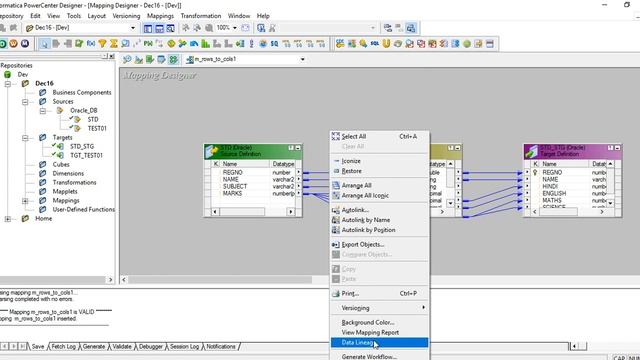640x360 pixels.
Task: Select the PX stored procedure transformation icon
Action: pos(148,43)
